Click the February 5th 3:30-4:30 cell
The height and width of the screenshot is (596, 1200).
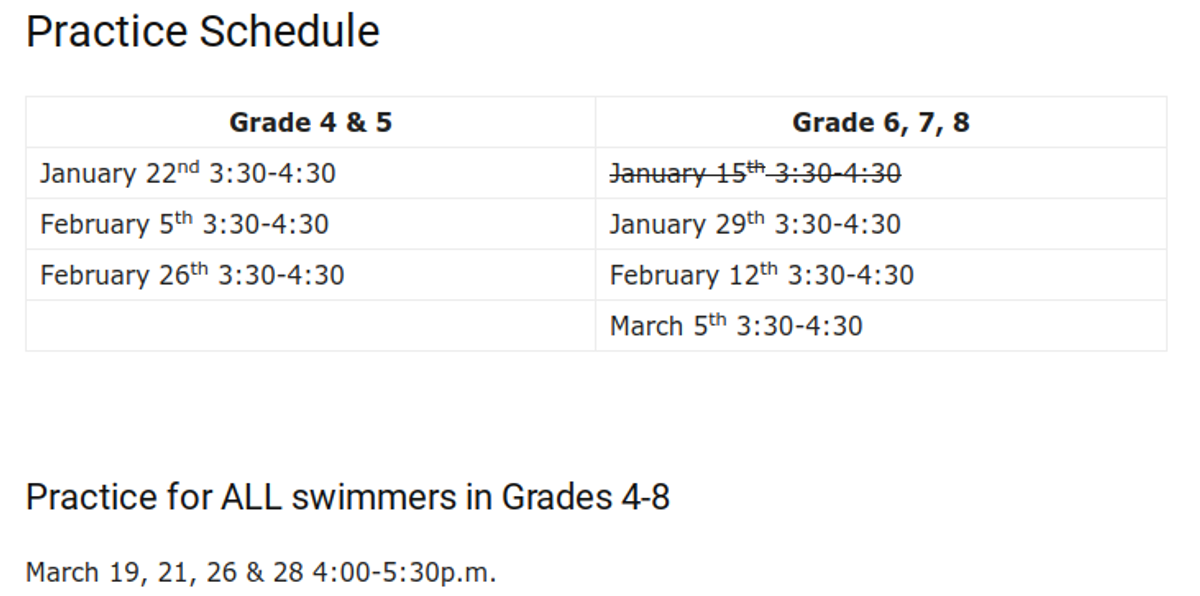(311, 224)
